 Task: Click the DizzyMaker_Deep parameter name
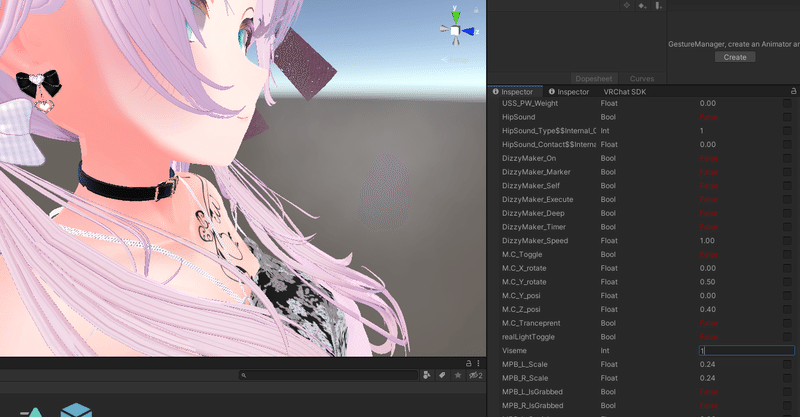pyautogui.click(x=533, y=213)
